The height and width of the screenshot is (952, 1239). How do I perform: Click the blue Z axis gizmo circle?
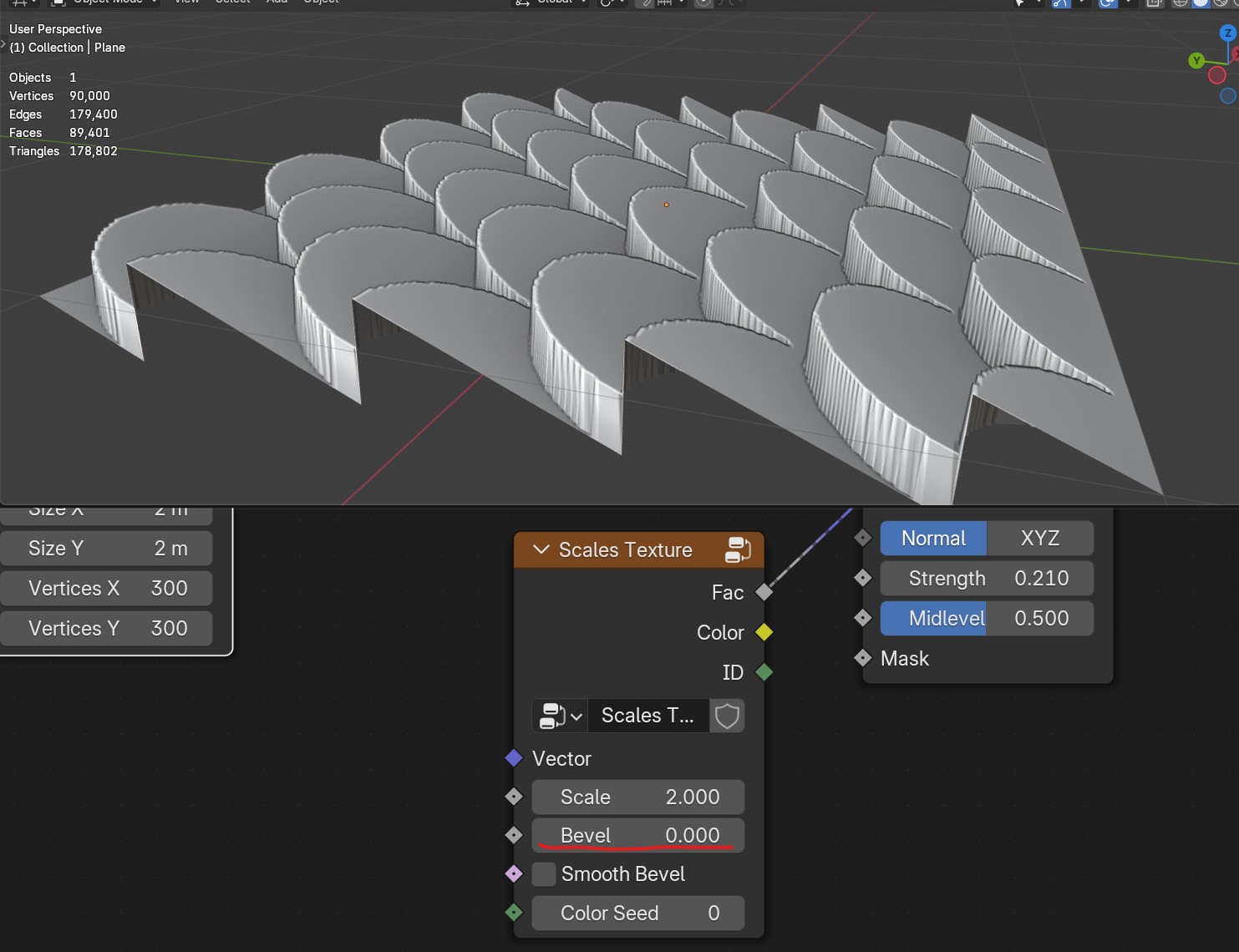(1227, 33)
